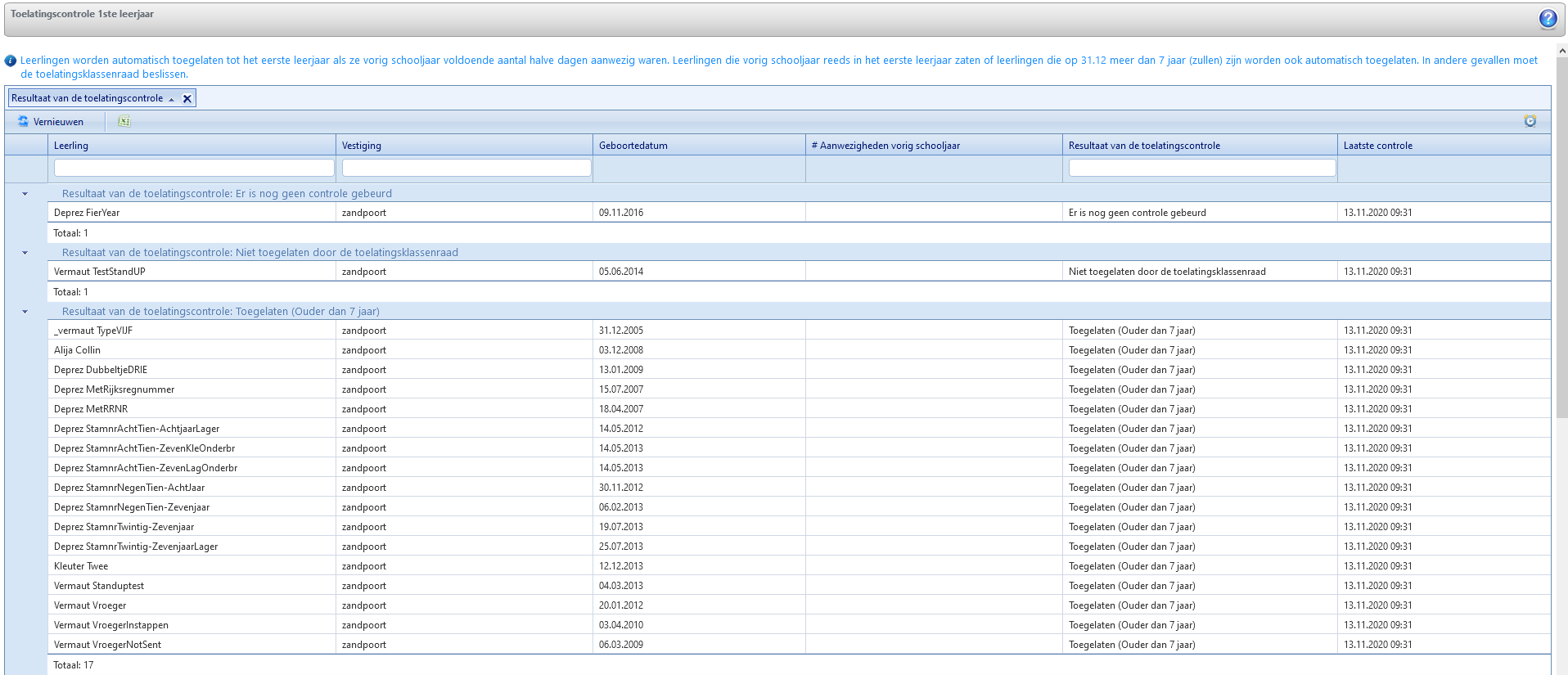Select the row 'Deprez DubbeltjeDRIE'

(x=799, y=370)
